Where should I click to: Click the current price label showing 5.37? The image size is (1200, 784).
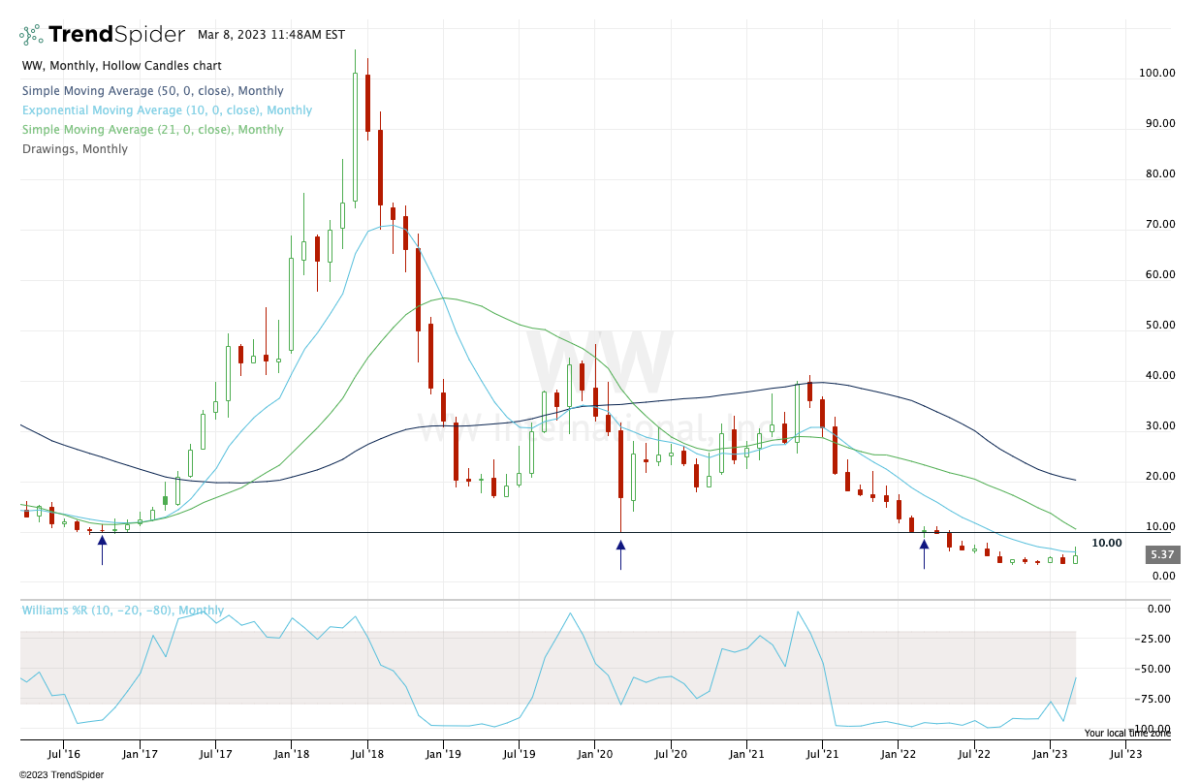(1163, 554)
